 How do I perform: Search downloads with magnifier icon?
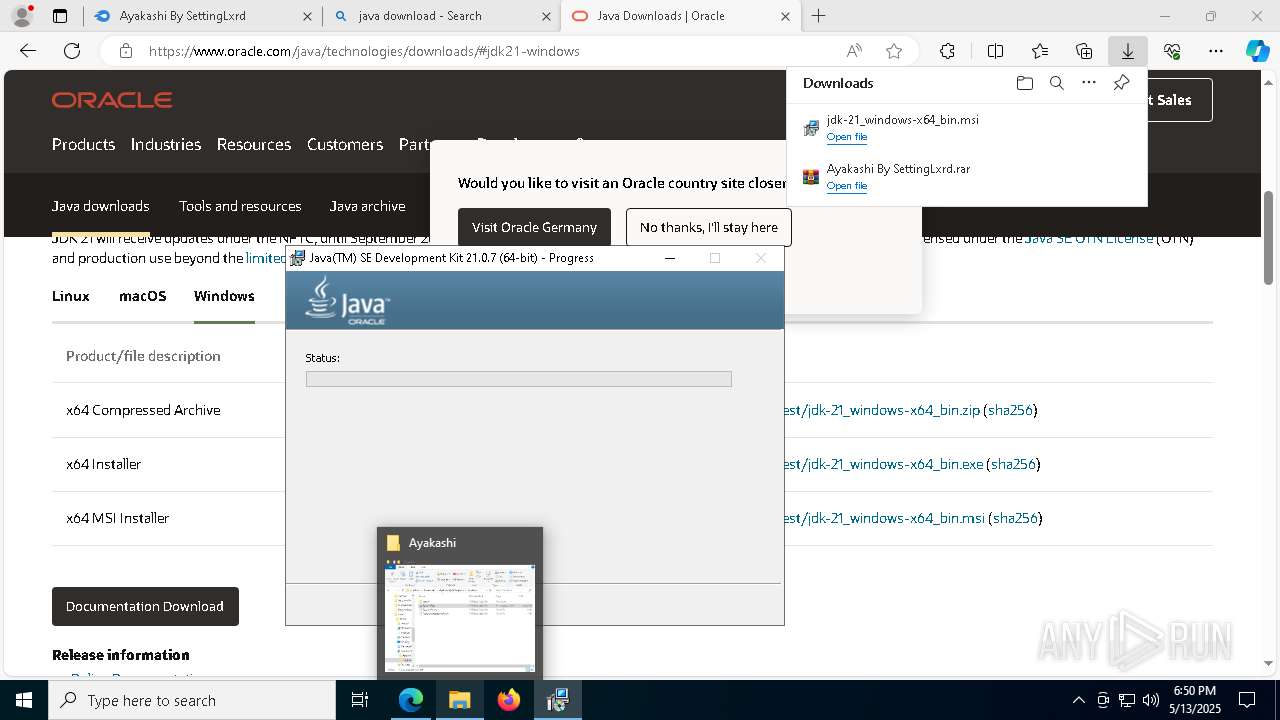1057,83
